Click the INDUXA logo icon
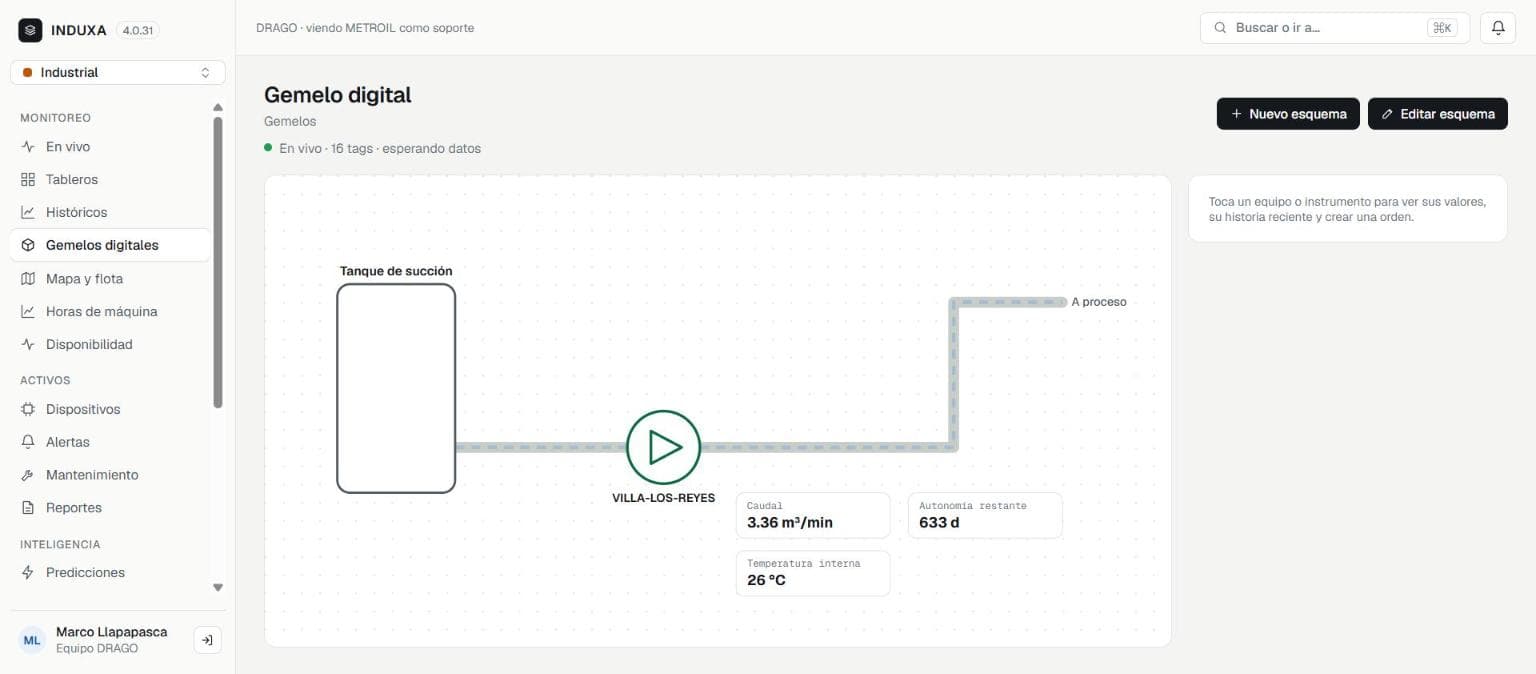This screenshot has height=674, width=1536. tap(30, 30)
